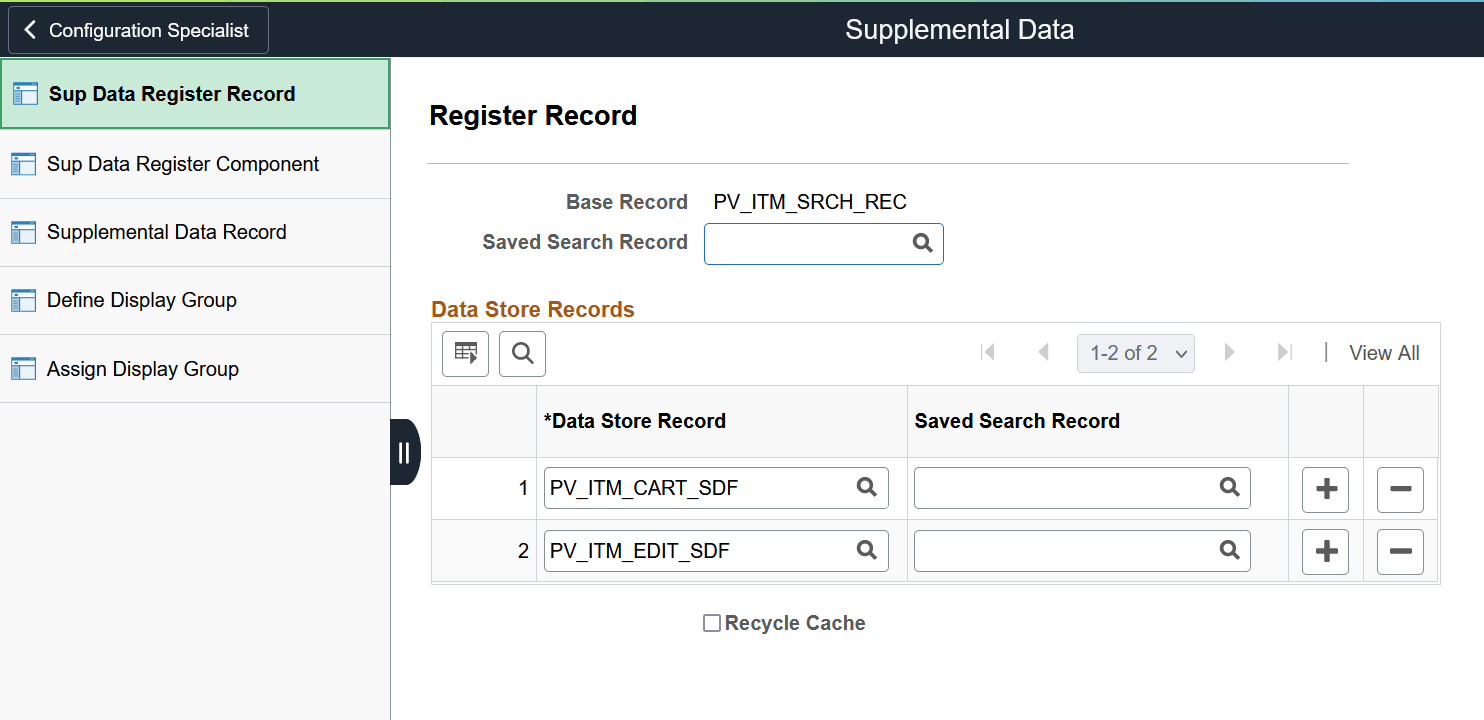The height and width of the screenshot is (720, 1484).
Task: Open the 1-2 of 2 rows selector
Action: click(1135, 353)
